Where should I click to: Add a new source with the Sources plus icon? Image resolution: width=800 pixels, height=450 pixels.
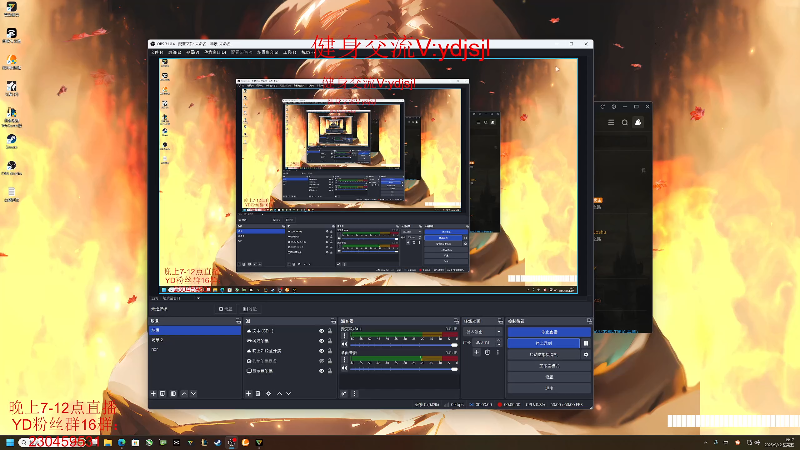248,393
